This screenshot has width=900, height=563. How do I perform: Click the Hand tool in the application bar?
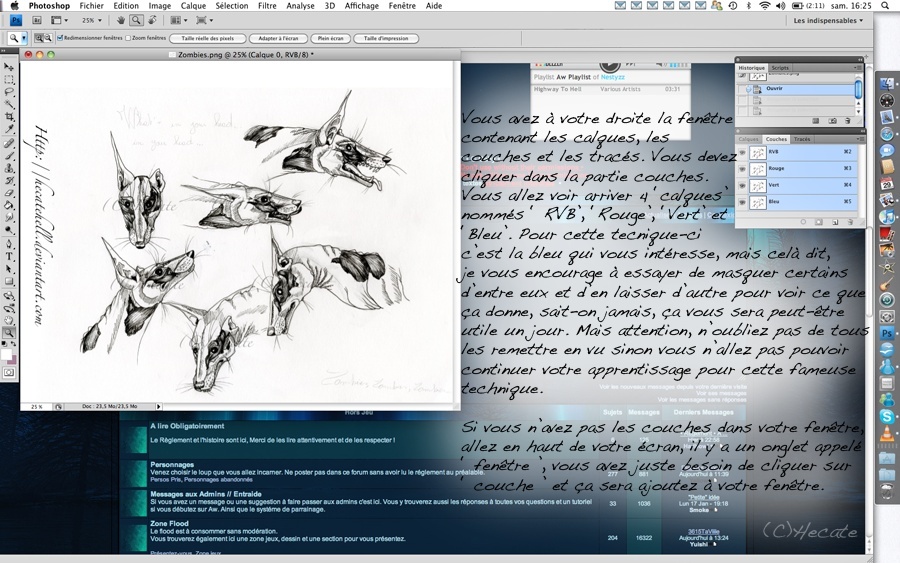(121, 20)
